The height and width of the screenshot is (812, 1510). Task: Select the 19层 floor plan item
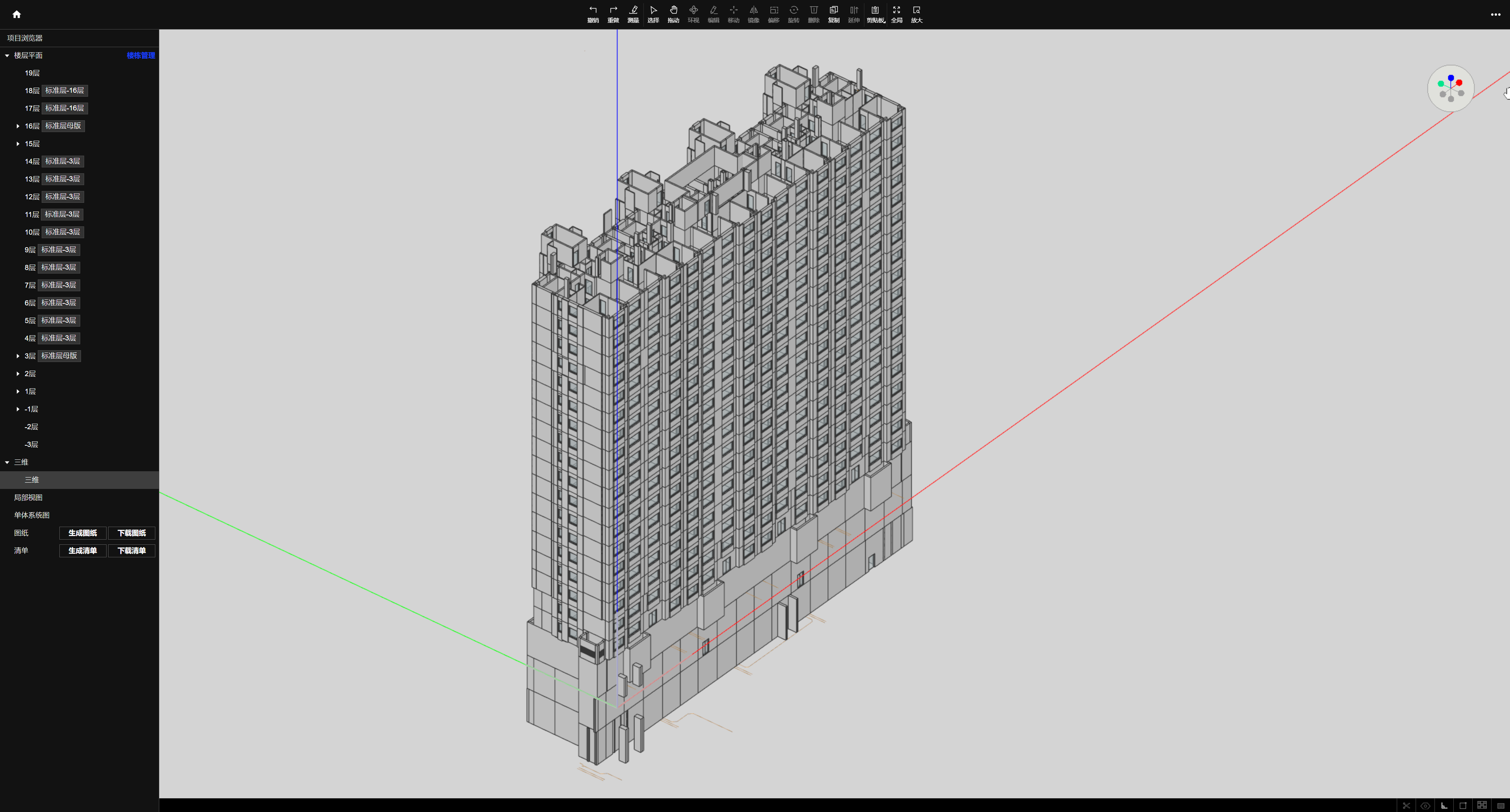pos(32,73)
